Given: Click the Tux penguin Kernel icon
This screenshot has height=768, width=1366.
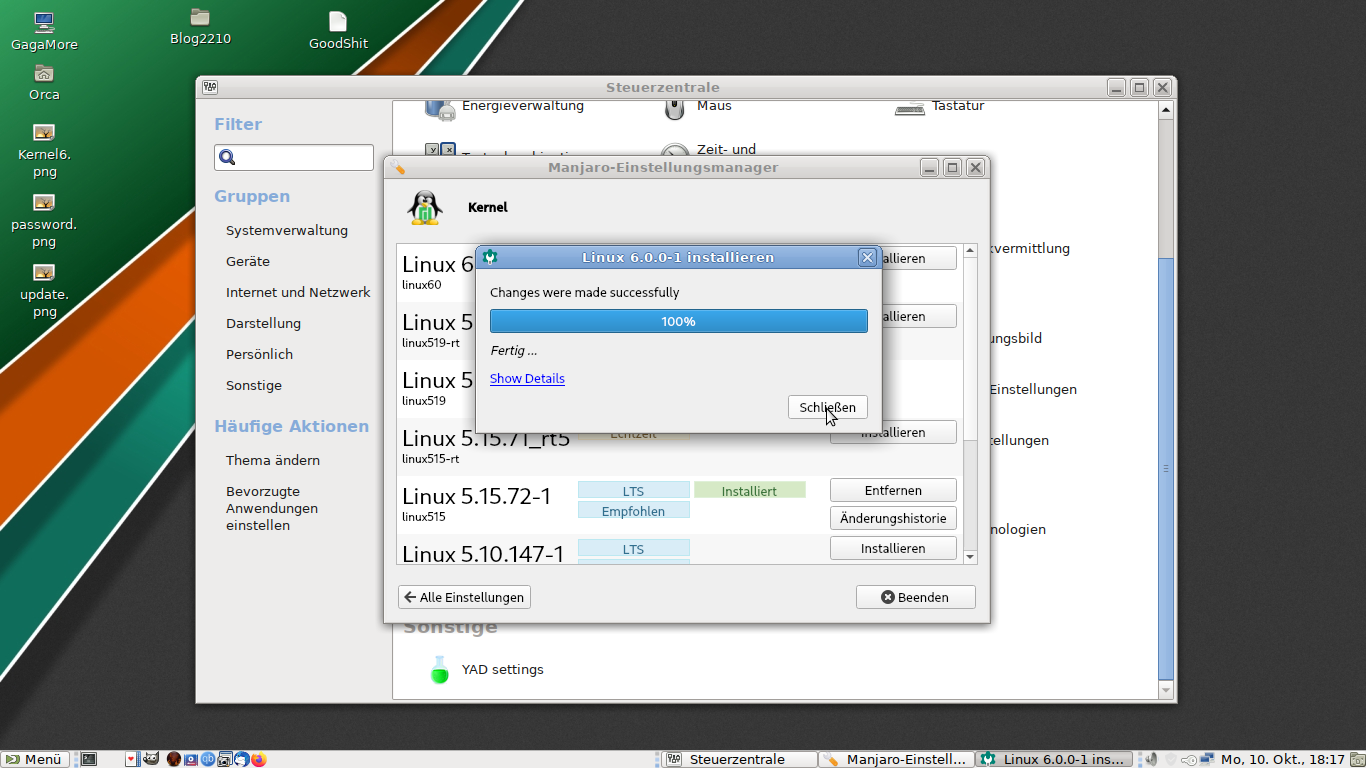Looking at the screenshot, I should point(425,207).
